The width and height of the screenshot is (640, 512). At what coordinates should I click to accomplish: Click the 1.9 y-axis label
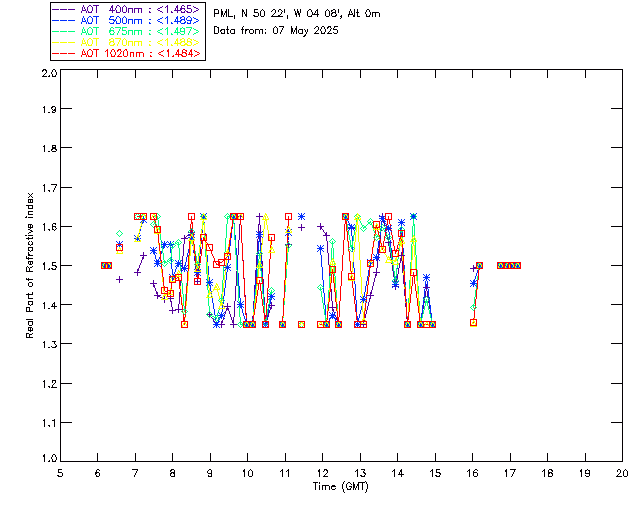(49, 109)
